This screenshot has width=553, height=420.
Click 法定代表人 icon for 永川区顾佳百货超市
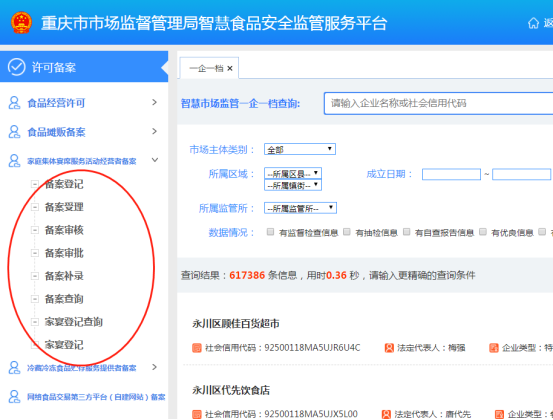(x=389, y=348)
